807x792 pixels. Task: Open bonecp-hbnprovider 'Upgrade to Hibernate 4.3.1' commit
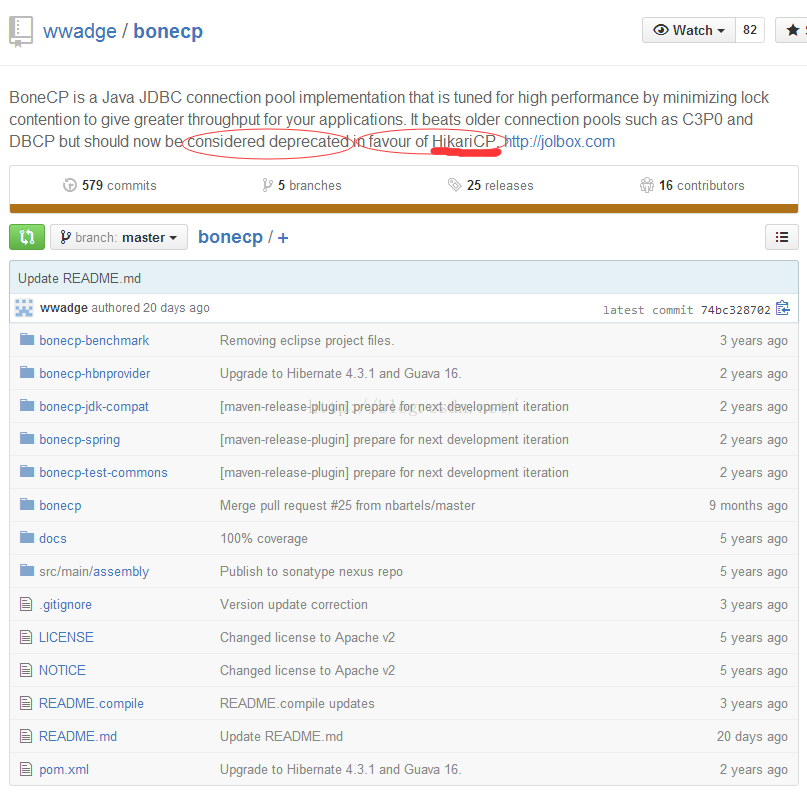(x=341, y=374)
